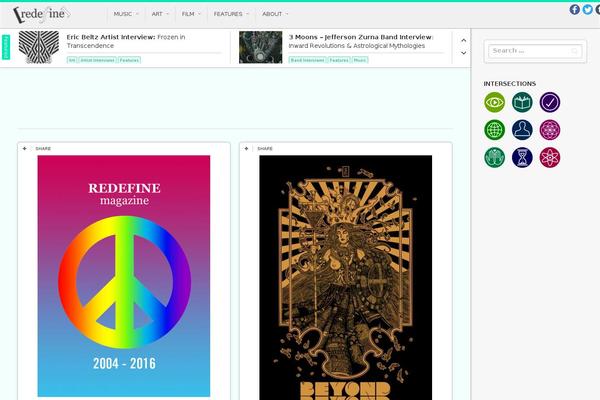Click the 3 Moons article thumbnail

(x=261, y=47)
